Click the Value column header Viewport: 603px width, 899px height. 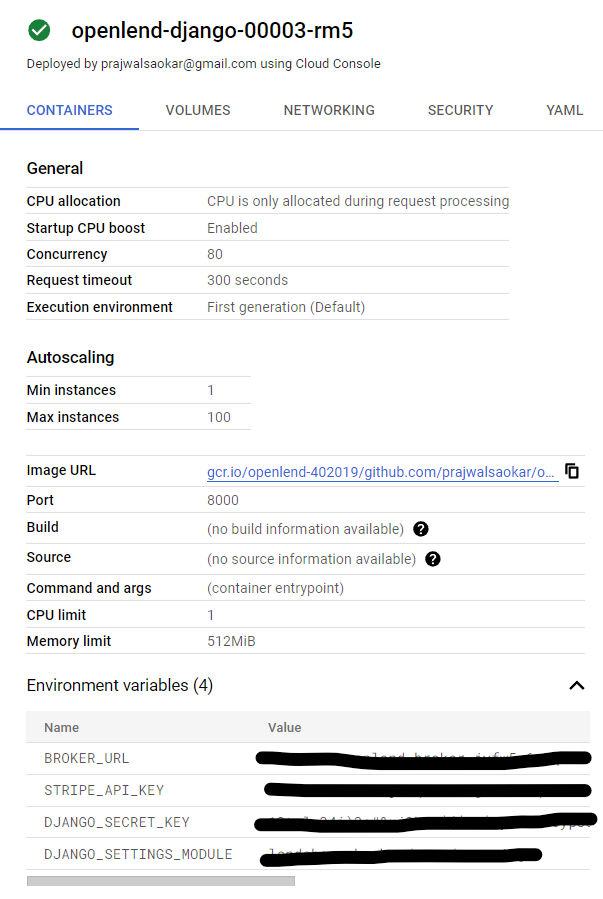tap(284, 728)
